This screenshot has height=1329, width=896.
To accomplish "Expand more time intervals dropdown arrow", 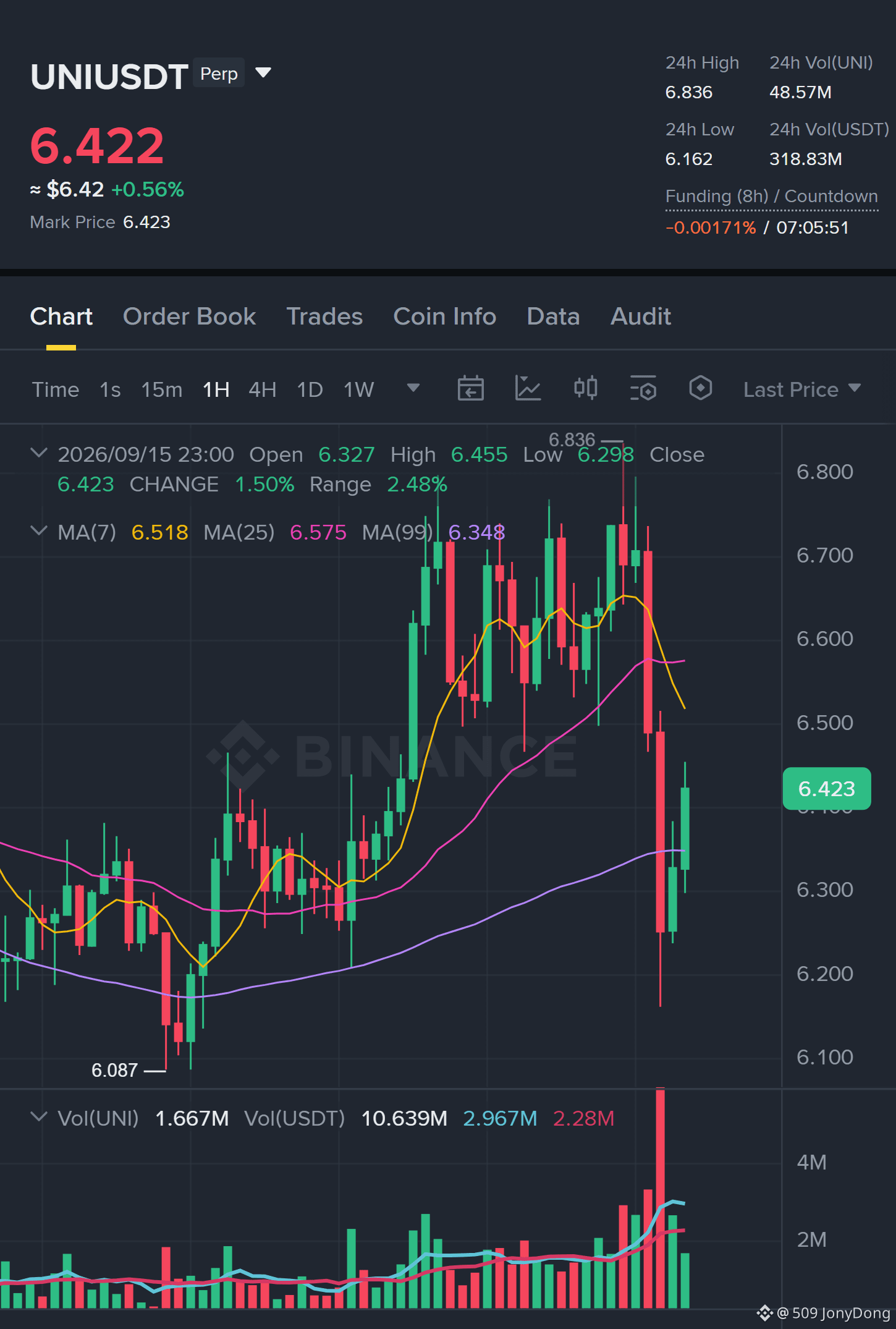I will [x=413, y=388].
